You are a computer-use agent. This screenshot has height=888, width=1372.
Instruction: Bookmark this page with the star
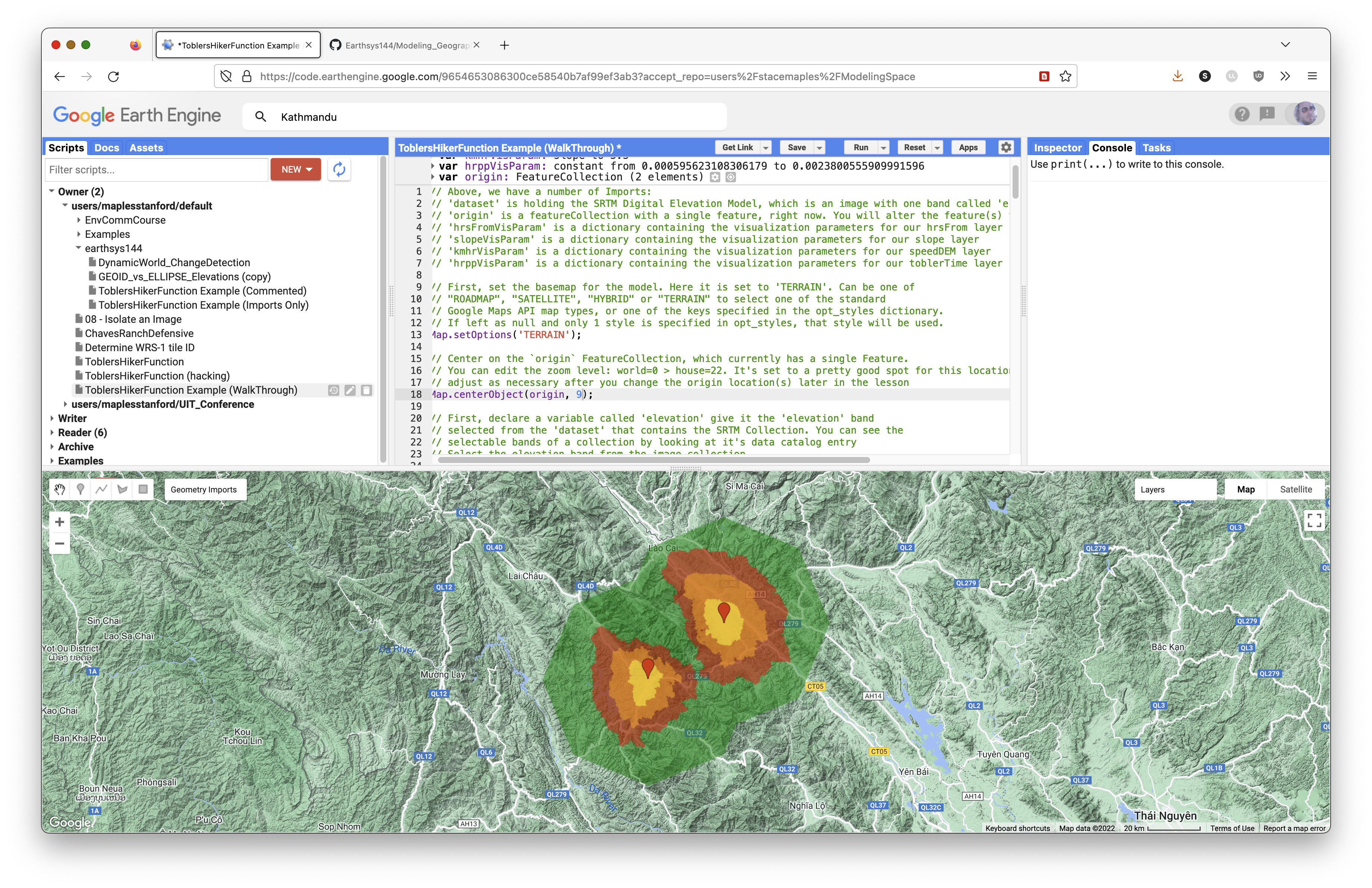(1065, 76)
